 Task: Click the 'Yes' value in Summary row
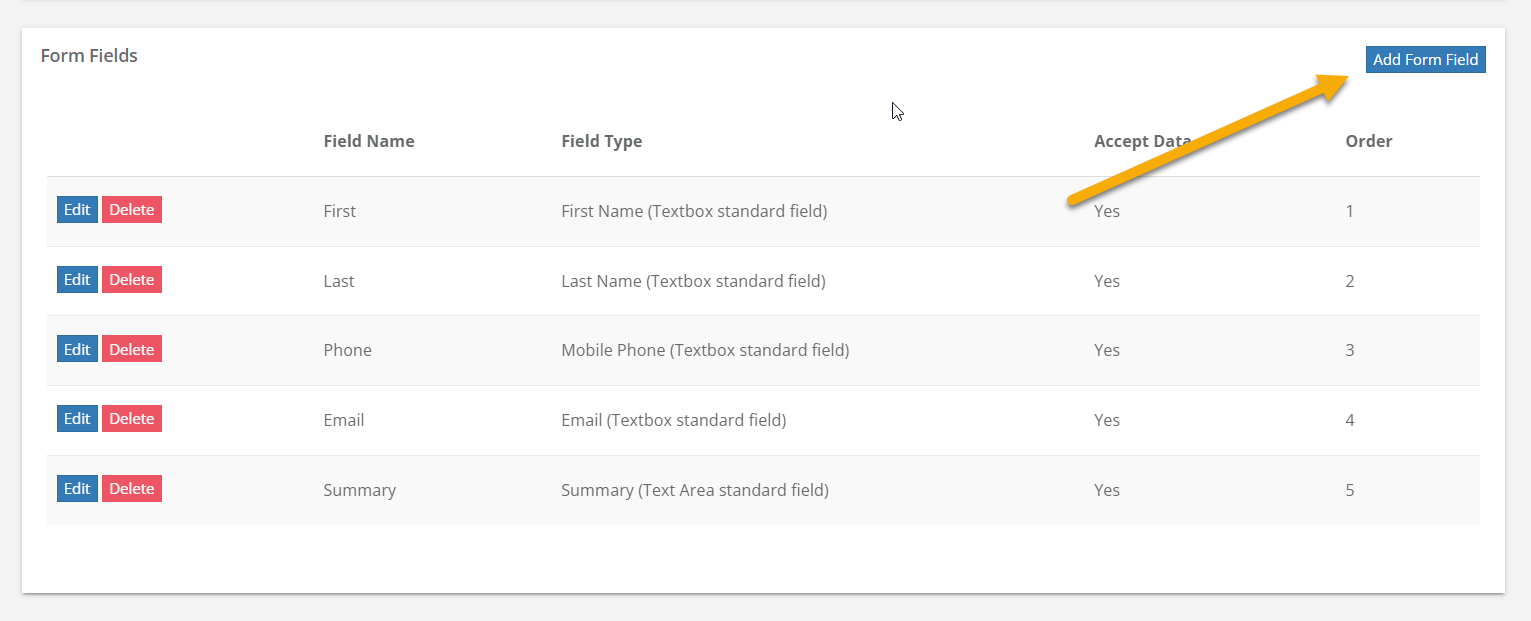click(1107, 490)
